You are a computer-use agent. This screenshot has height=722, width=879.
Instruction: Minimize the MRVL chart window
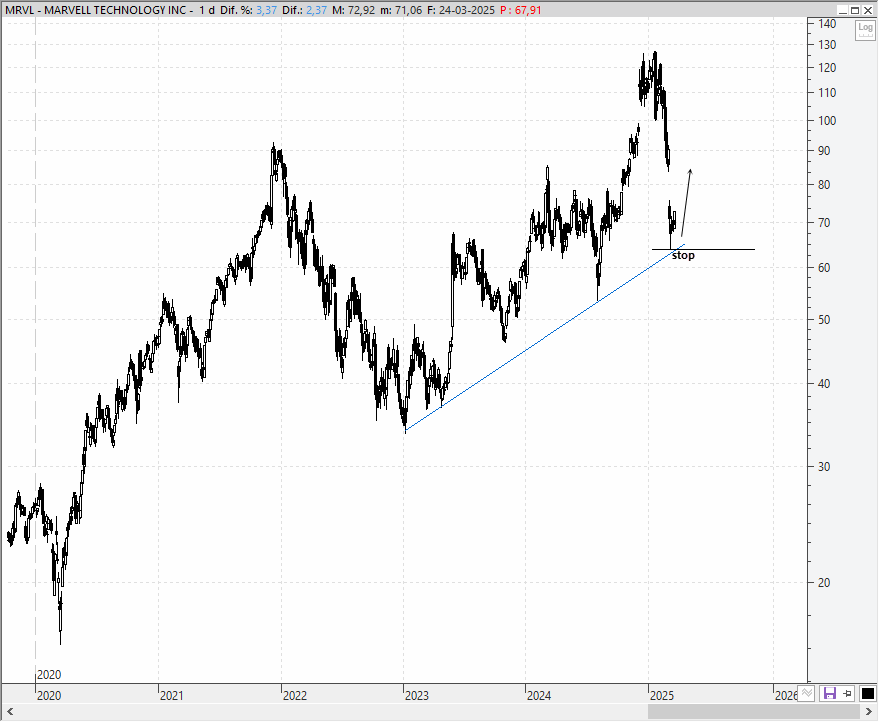[x=842, y=10]
